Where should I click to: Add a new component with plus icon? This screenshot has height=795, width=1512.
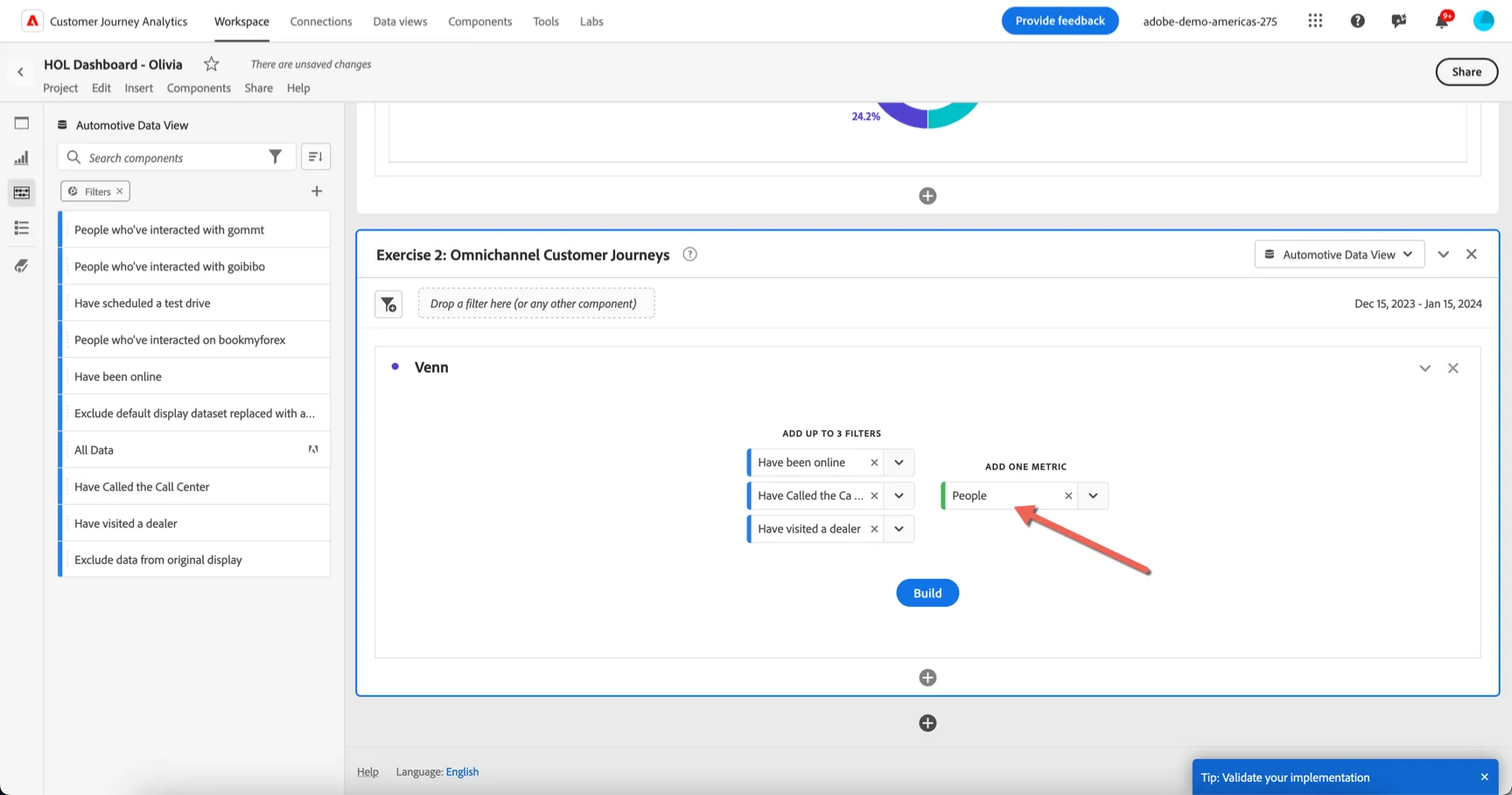(x=317, y=191)
